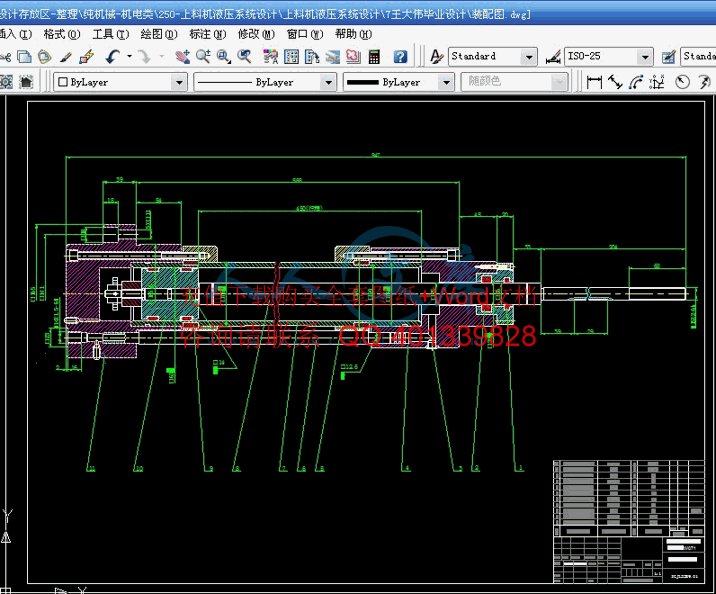This screenshot has width=716, height=594.
Task: Open the 工具 (Tools) menu
Action: pyautogui.click(x=111, y=34)
